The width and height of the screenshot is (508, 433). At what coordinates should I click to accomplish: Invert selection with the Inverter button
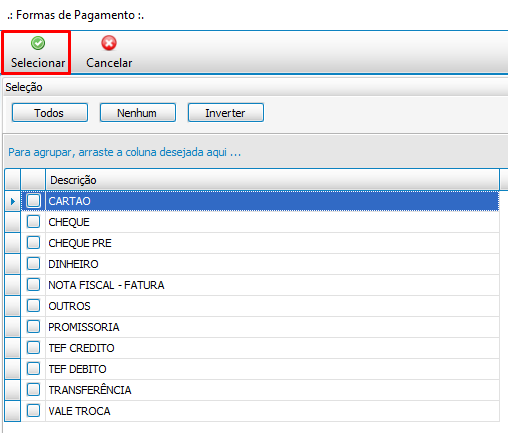226,113
